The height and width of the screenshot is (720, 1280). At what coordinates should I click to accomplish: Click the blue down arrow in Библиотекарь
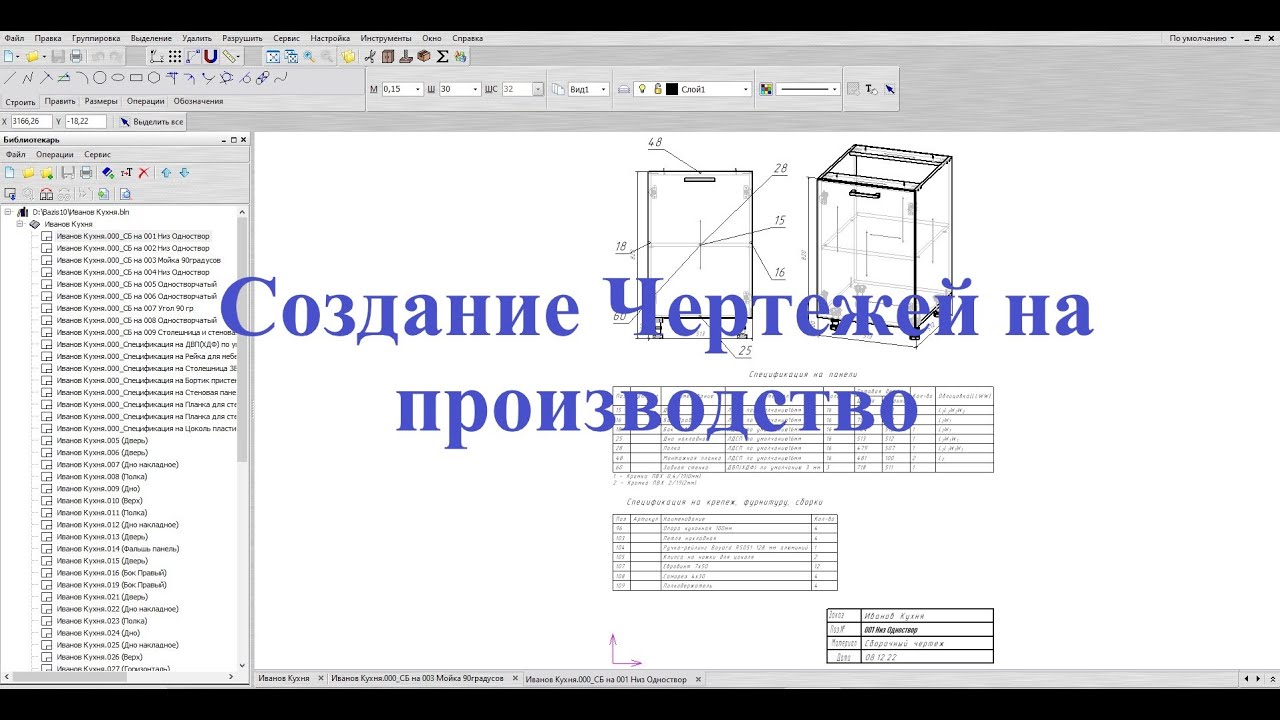[184, 173]
